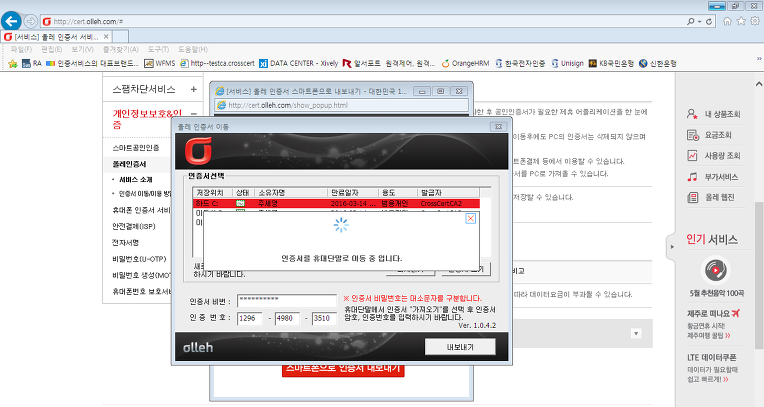Open 제주로 떠나요 promotion link

pos(714,313)
